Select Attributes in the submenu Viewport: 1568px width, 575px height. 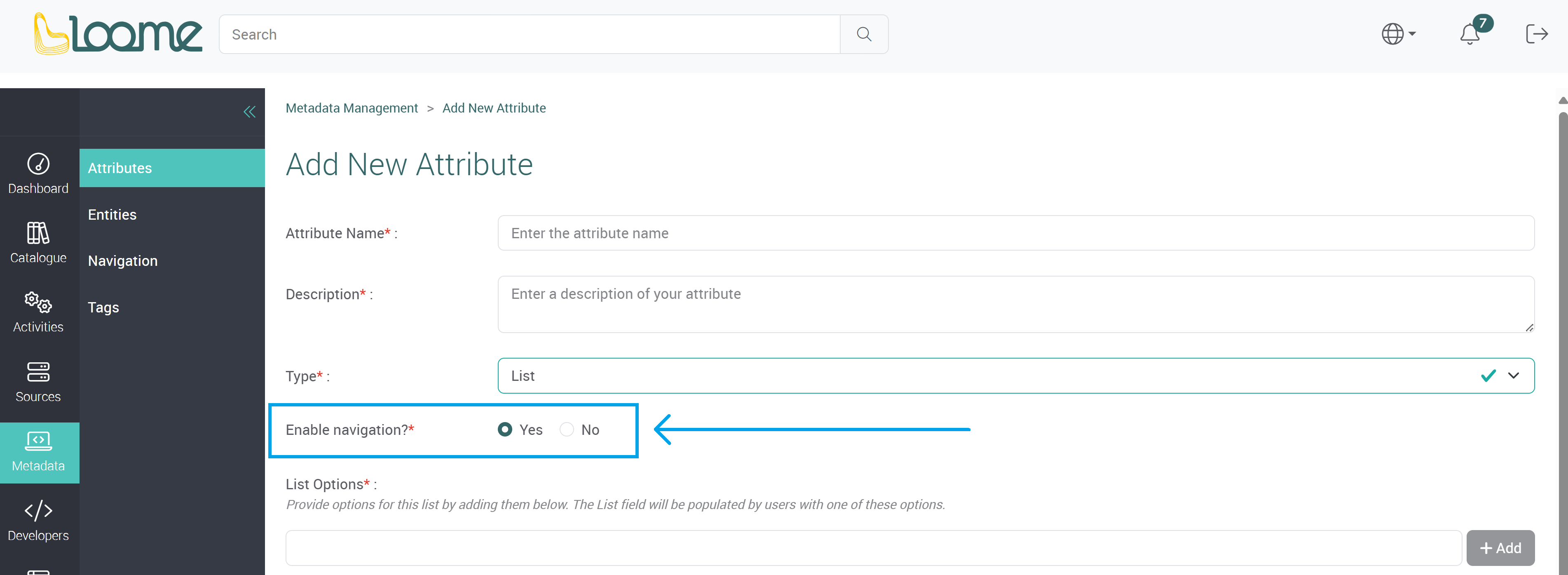coord(172,168)
